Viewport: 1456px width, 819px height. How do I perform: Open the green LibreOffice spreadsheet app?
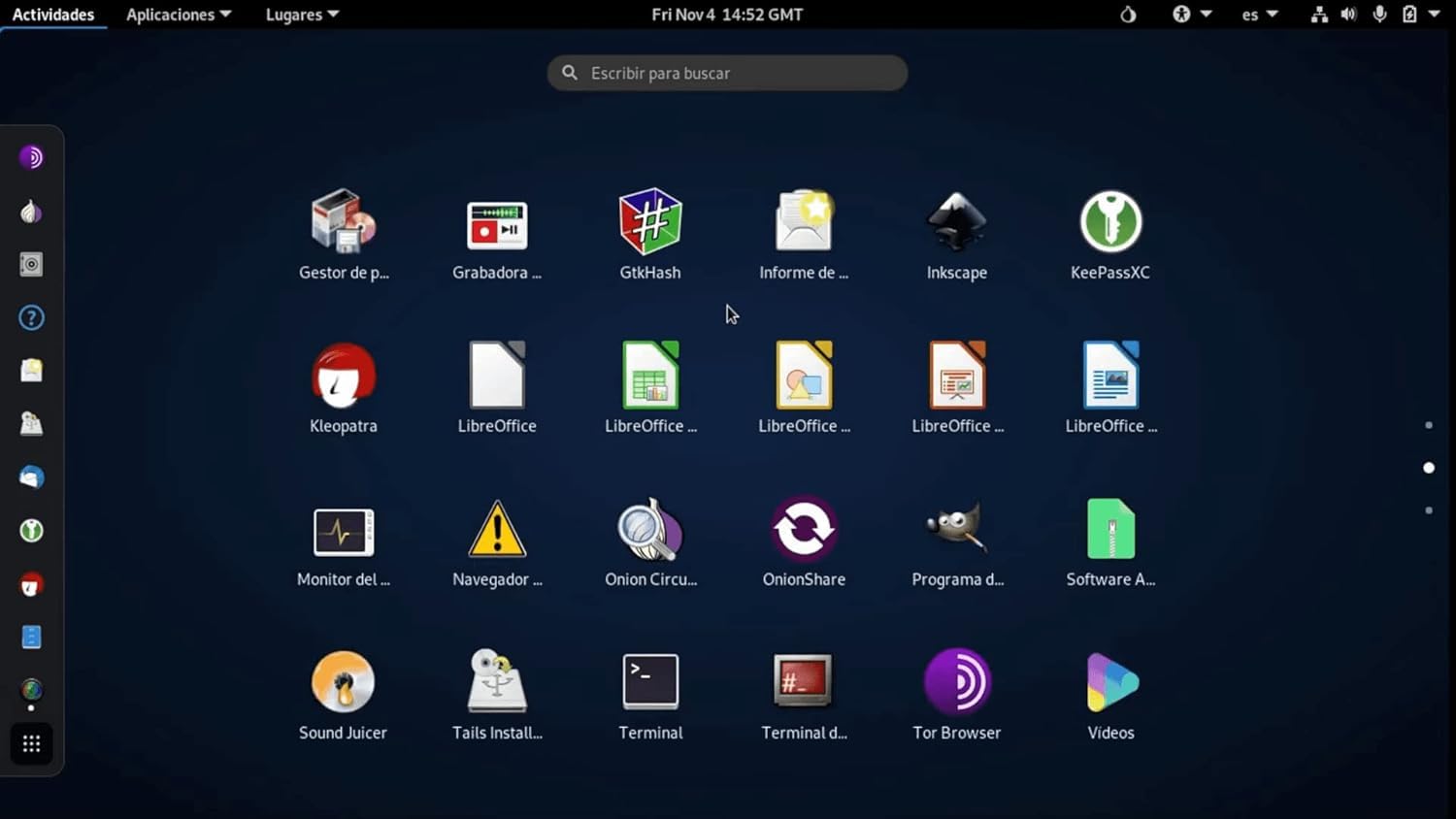point(650,375)
